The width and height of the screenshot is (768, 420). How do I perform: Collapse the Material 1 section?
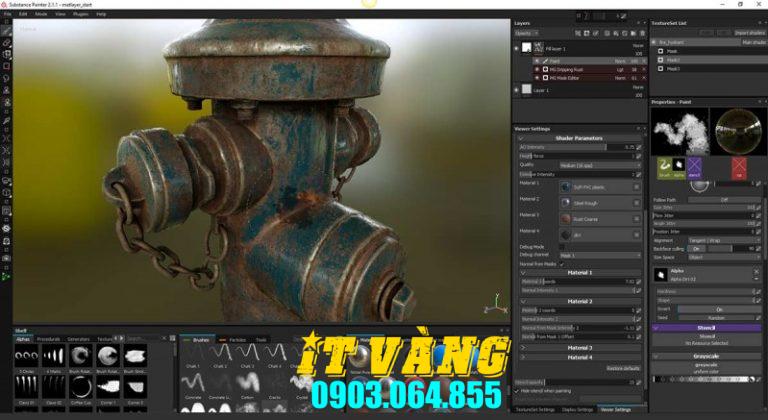pyautogui.click(x=523, y=272)
